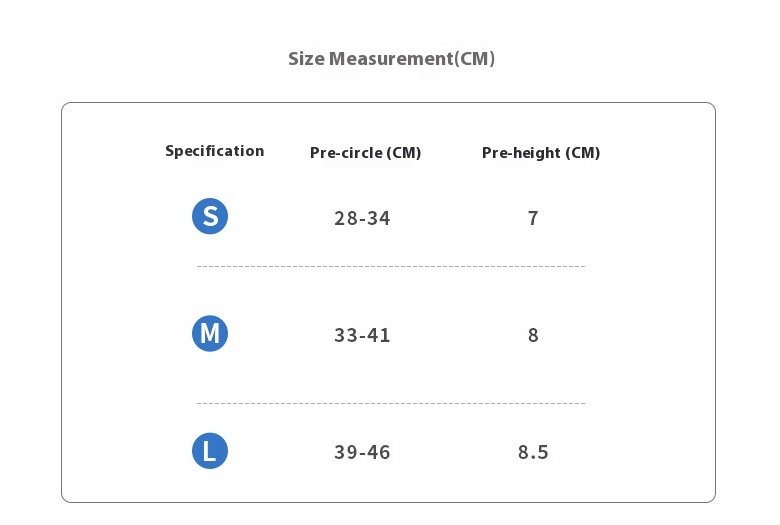Click the Pre-height word in header

(520, 153)
